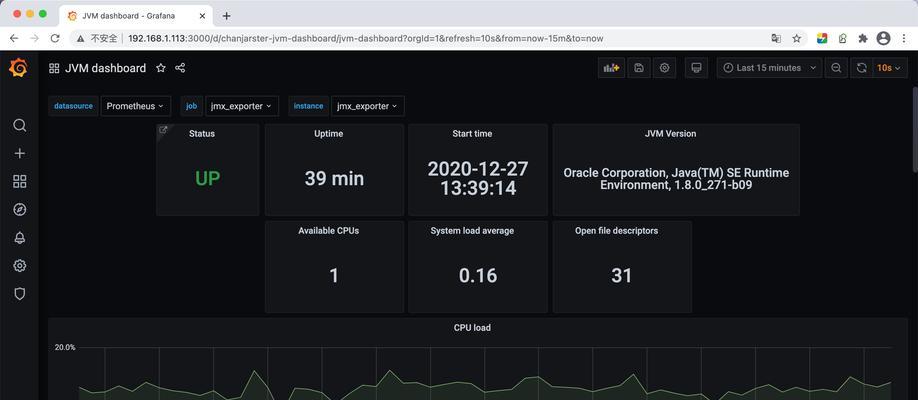The height and width of the screenshot is (400, 918).
Task: Click the Add panel icon
Action: [x=611, y=68]
